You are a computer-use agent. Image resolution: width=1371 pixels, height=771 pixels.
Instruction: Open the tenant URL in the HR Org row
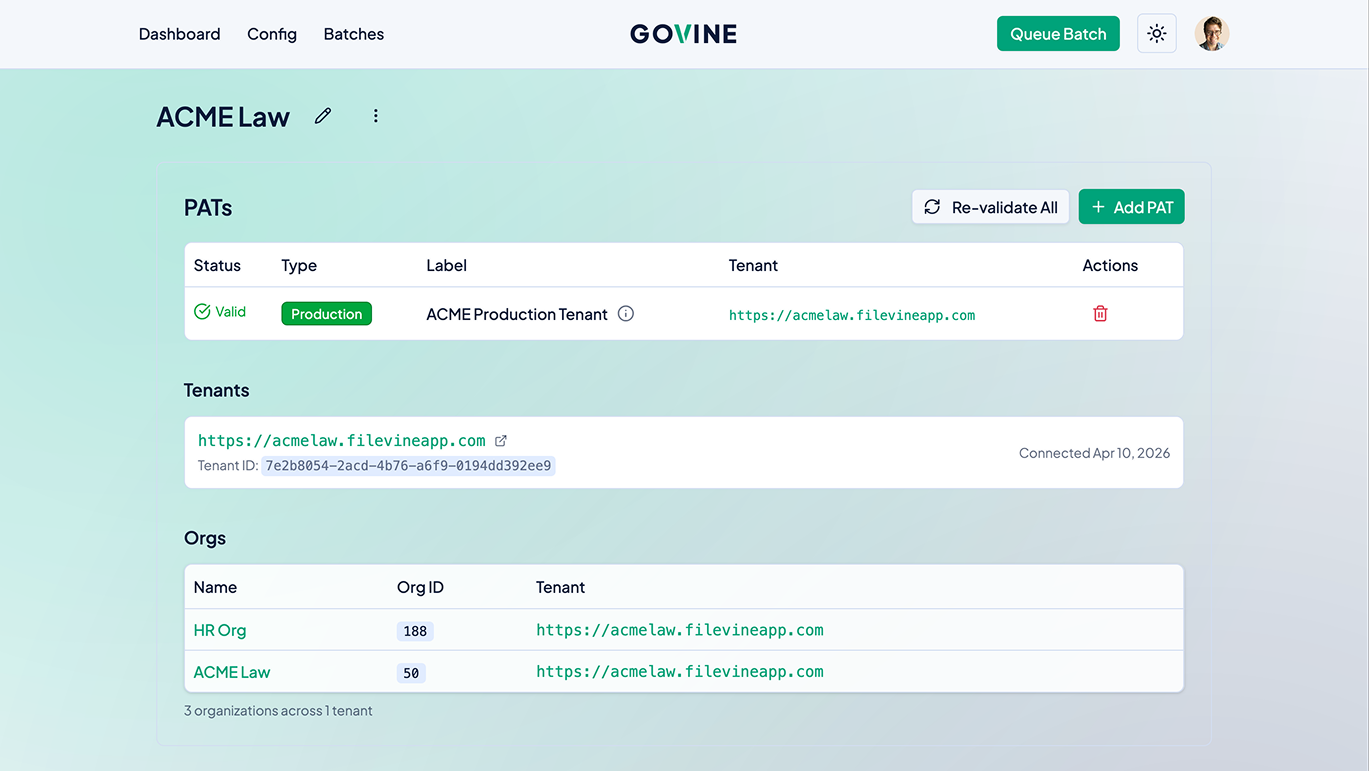(680, 631)
